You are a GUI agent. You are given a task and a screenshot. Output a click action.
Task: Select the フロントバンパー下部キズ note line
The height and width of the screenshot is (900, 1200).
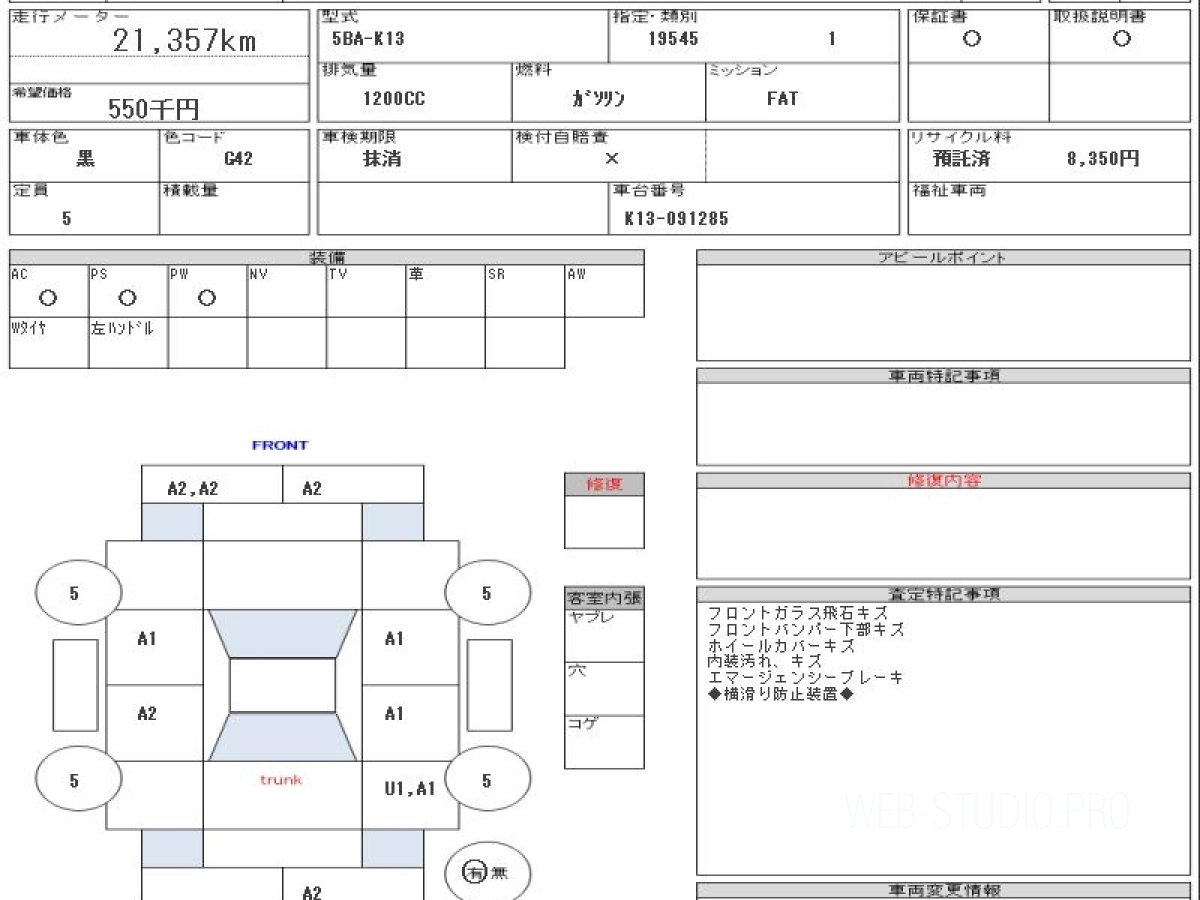click(x=806, y=630)
